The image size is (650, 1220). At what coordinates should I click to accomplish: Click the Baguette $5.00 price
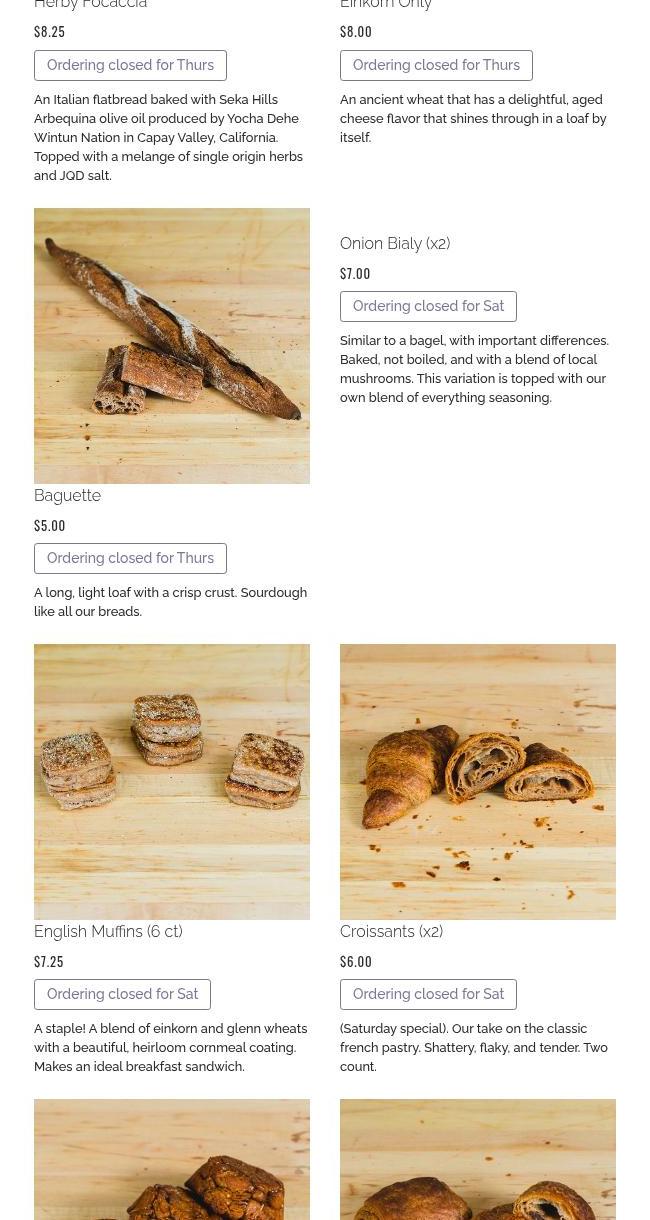(x=49, y=525)
